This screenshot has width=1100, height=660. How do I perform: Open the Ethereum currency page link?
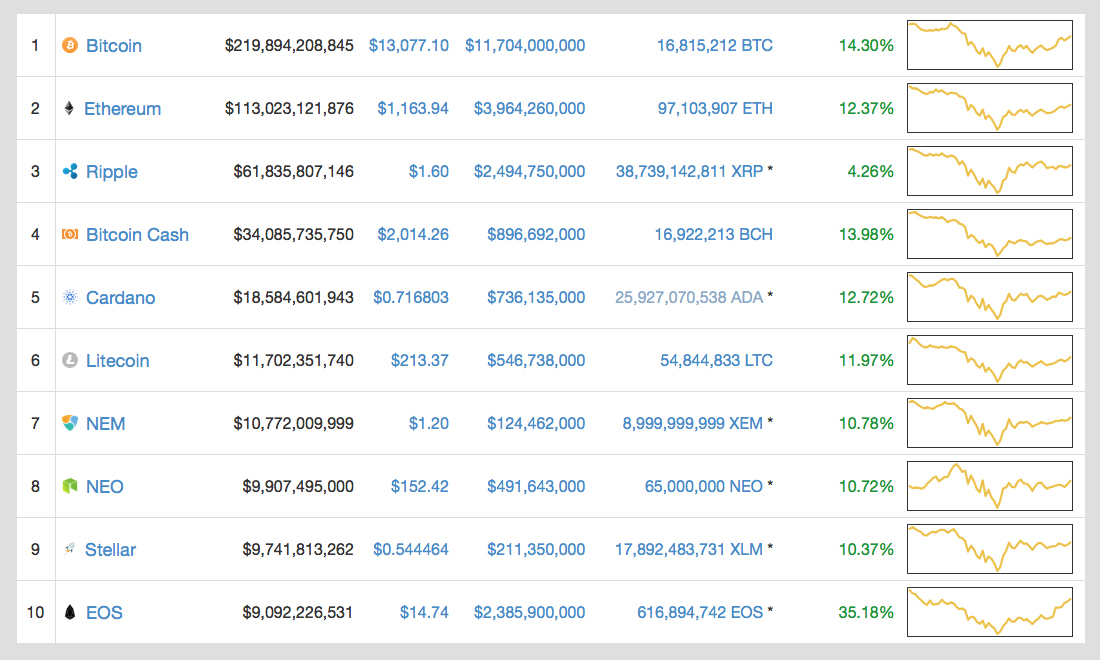coord(122,109)
